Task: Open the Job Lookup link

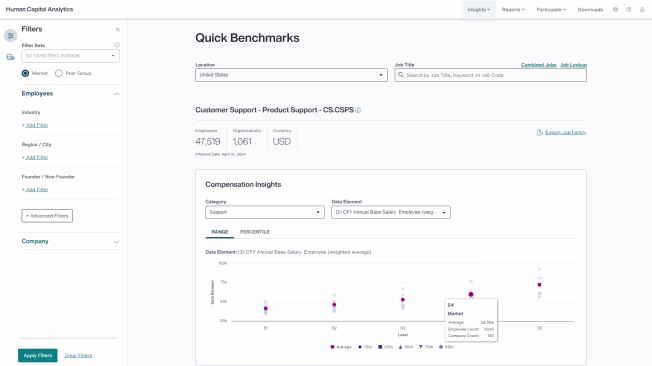Action: point(573,65)
